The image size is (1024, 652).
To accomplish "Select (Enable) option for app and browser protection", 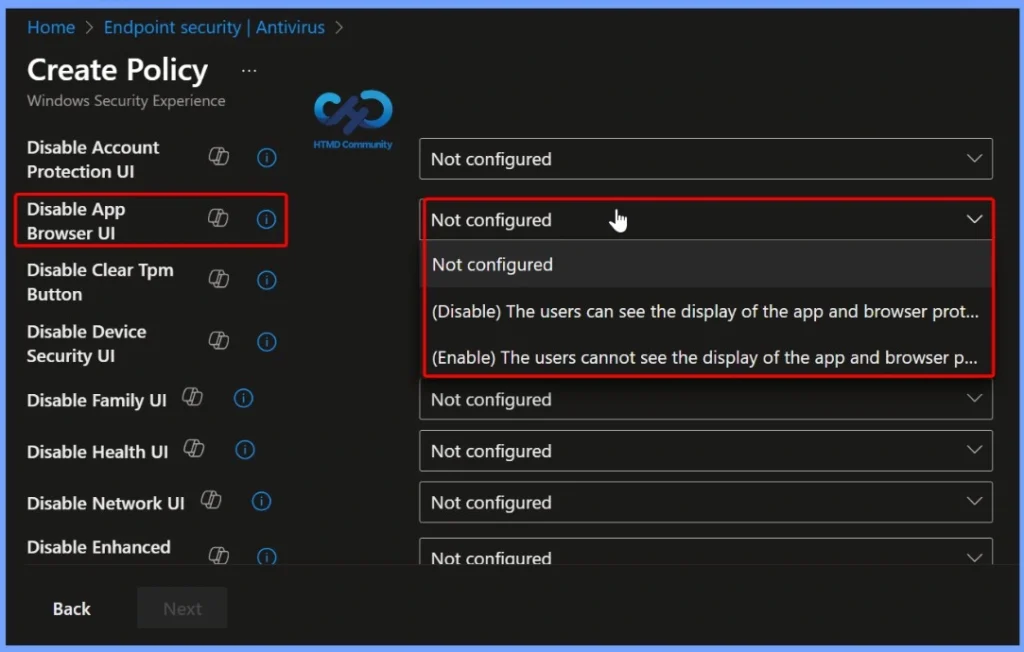I will coord(707,357).
